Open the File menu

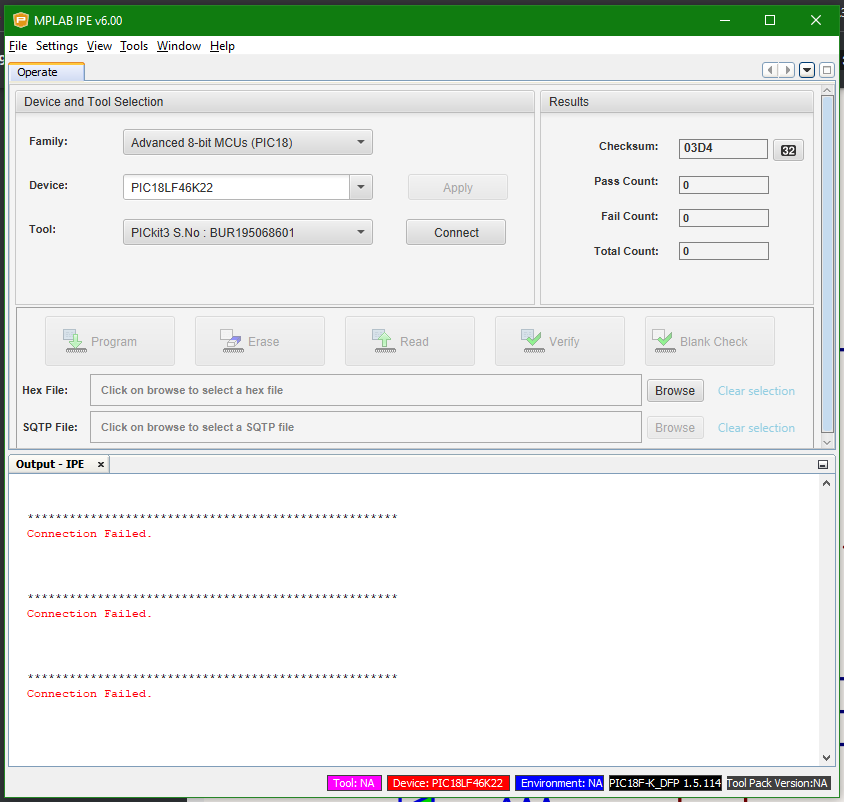pyautogui.click(x=18, y=46)
